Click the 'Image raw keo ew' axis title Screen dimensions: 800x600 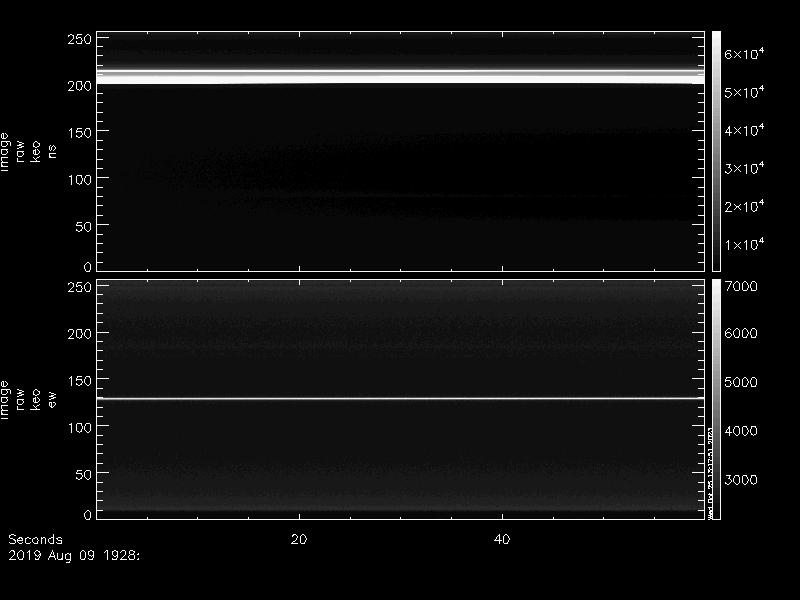pyautogui.click(x=28, y=399)
